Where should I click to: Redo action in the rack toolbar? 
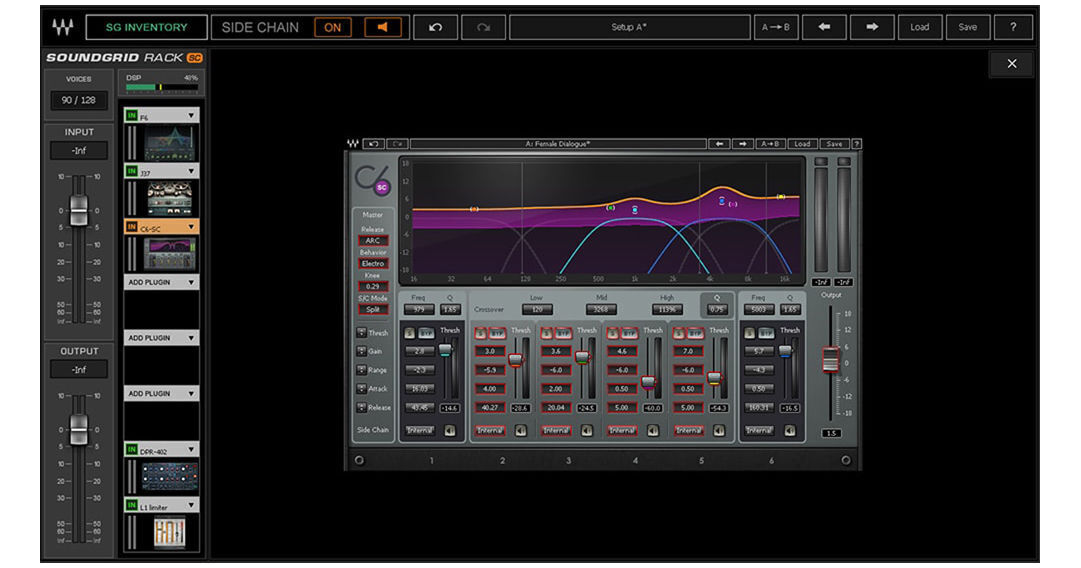click(x=484, y=28)
